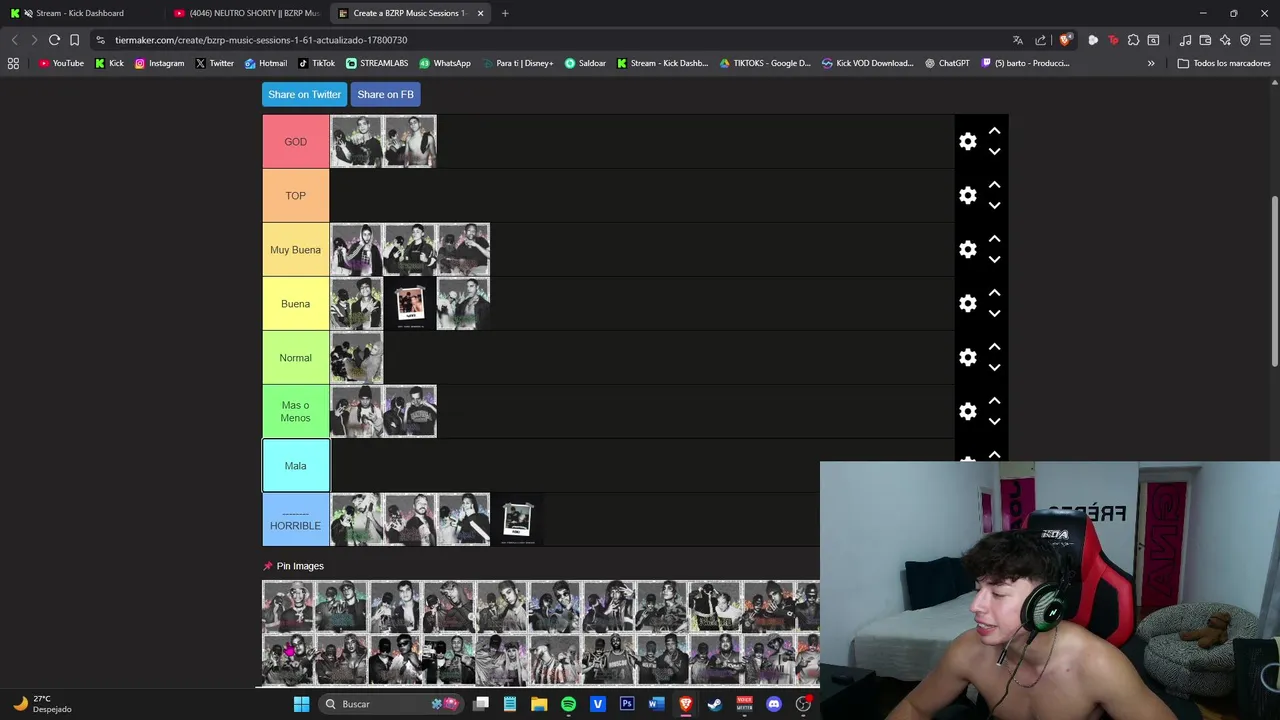Screen dimensions: 1280x720
Task: Open settings gear for Buena tier
Action: pos(967,304)
